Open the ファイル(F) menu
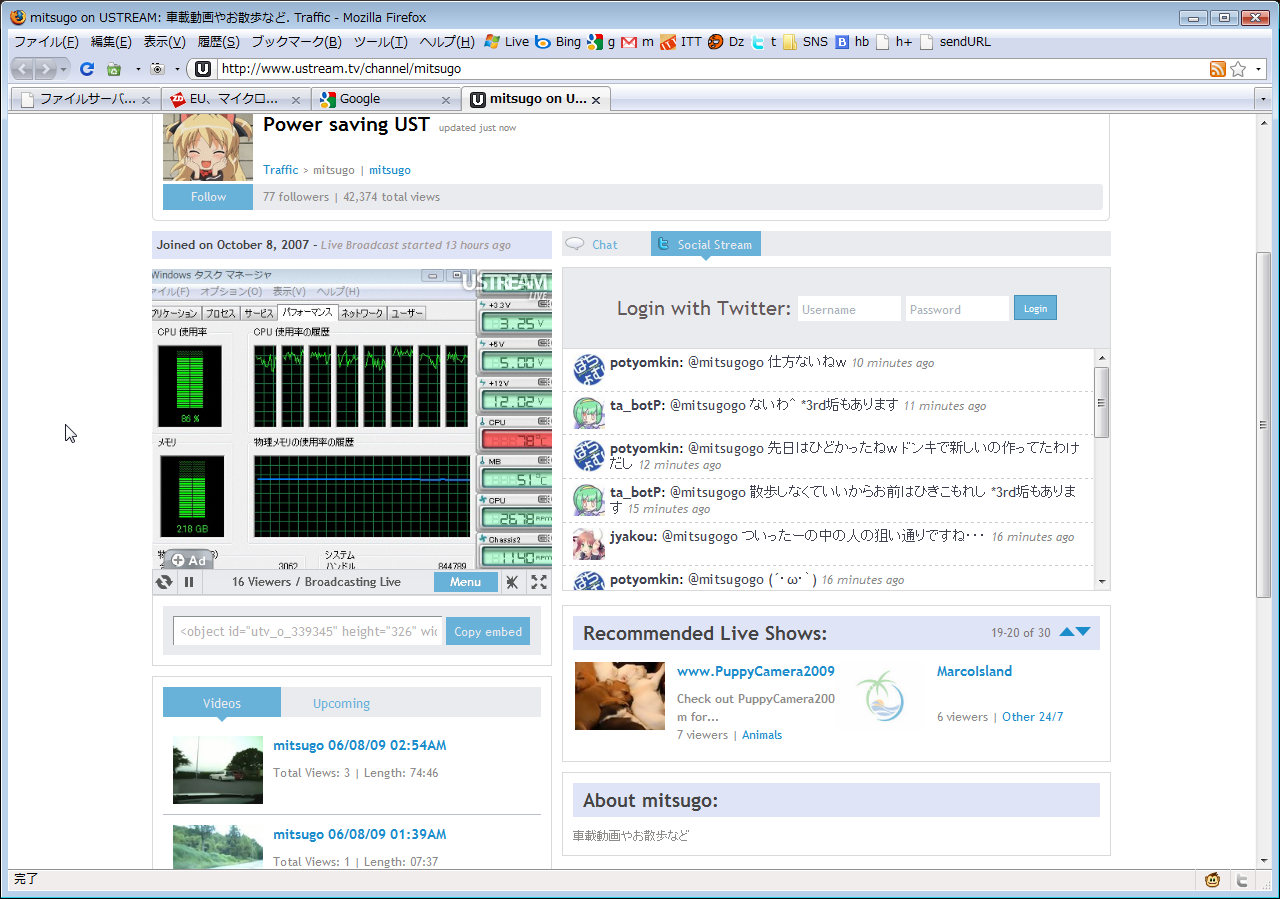Viewport: 1280px width, 899px height. point(46,42)
